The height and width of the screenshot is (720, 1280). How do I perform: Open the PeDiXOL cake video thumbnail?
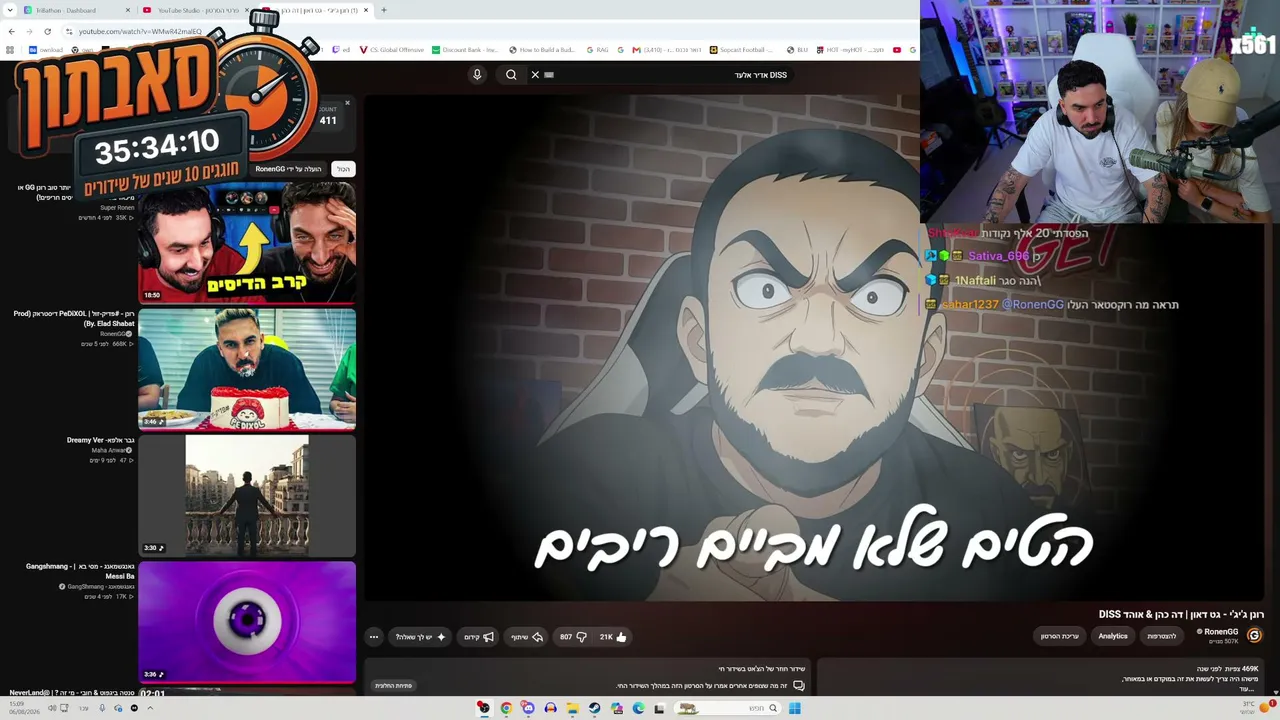pyautogui.click(x=247, y=369)
